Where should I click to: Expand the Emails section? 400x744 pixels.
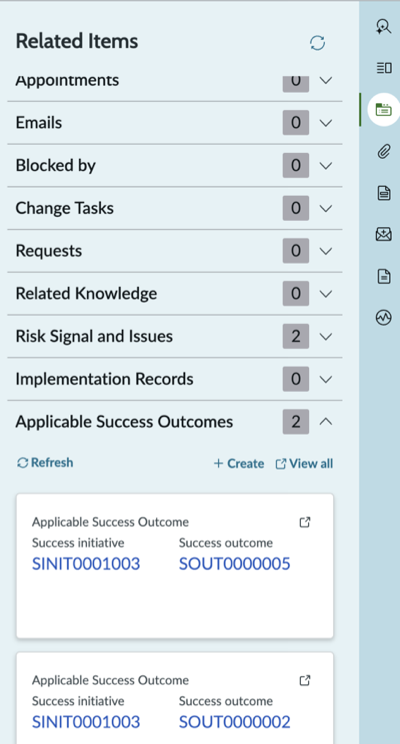point(175,123)
